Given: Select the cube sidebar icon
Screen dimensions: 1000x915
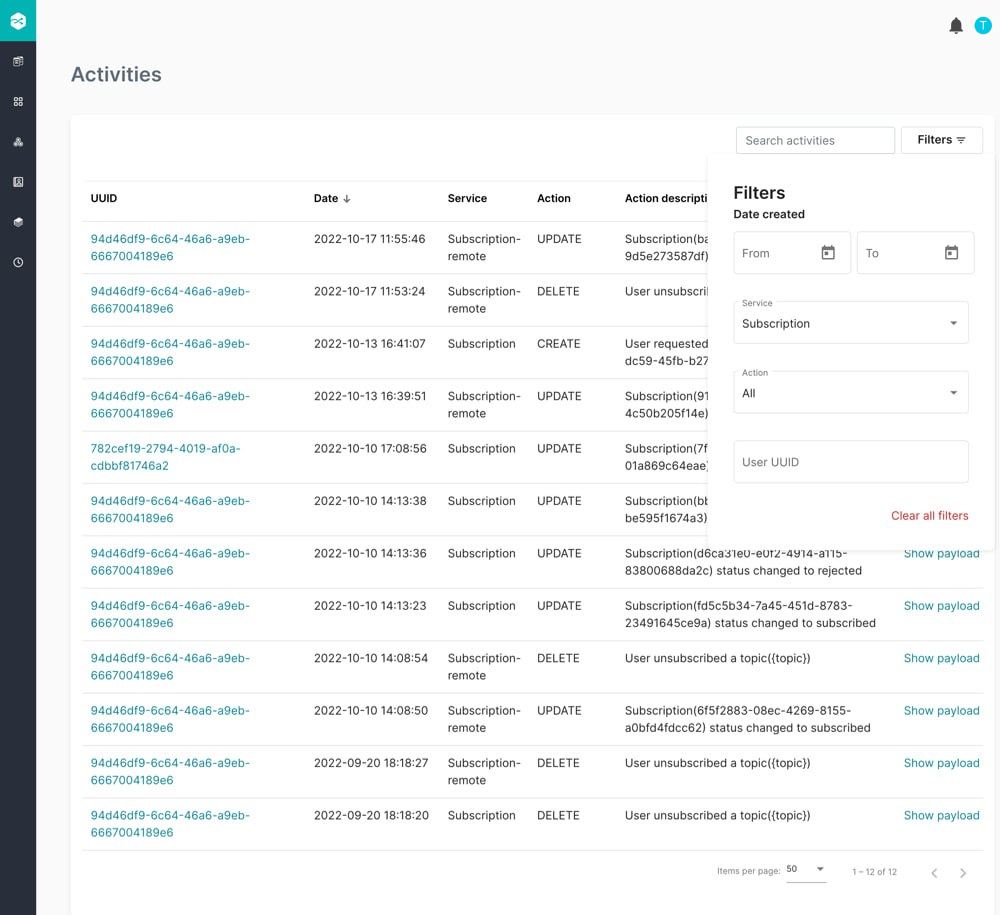Looking at the screenshot, I should (17, 221).
